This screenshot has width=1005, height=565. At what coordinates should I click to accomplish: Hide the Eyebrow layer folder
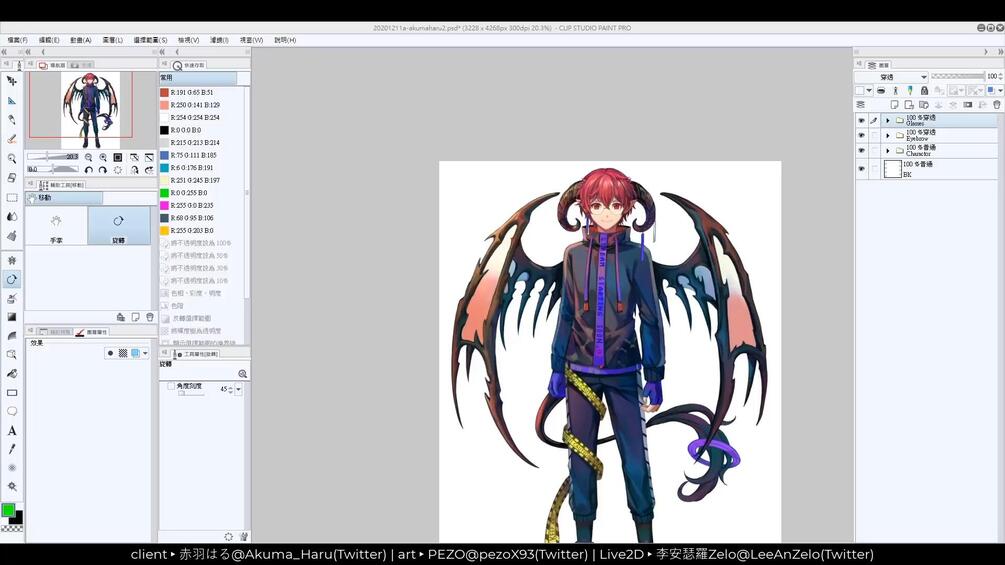click(x=861, y=135)
